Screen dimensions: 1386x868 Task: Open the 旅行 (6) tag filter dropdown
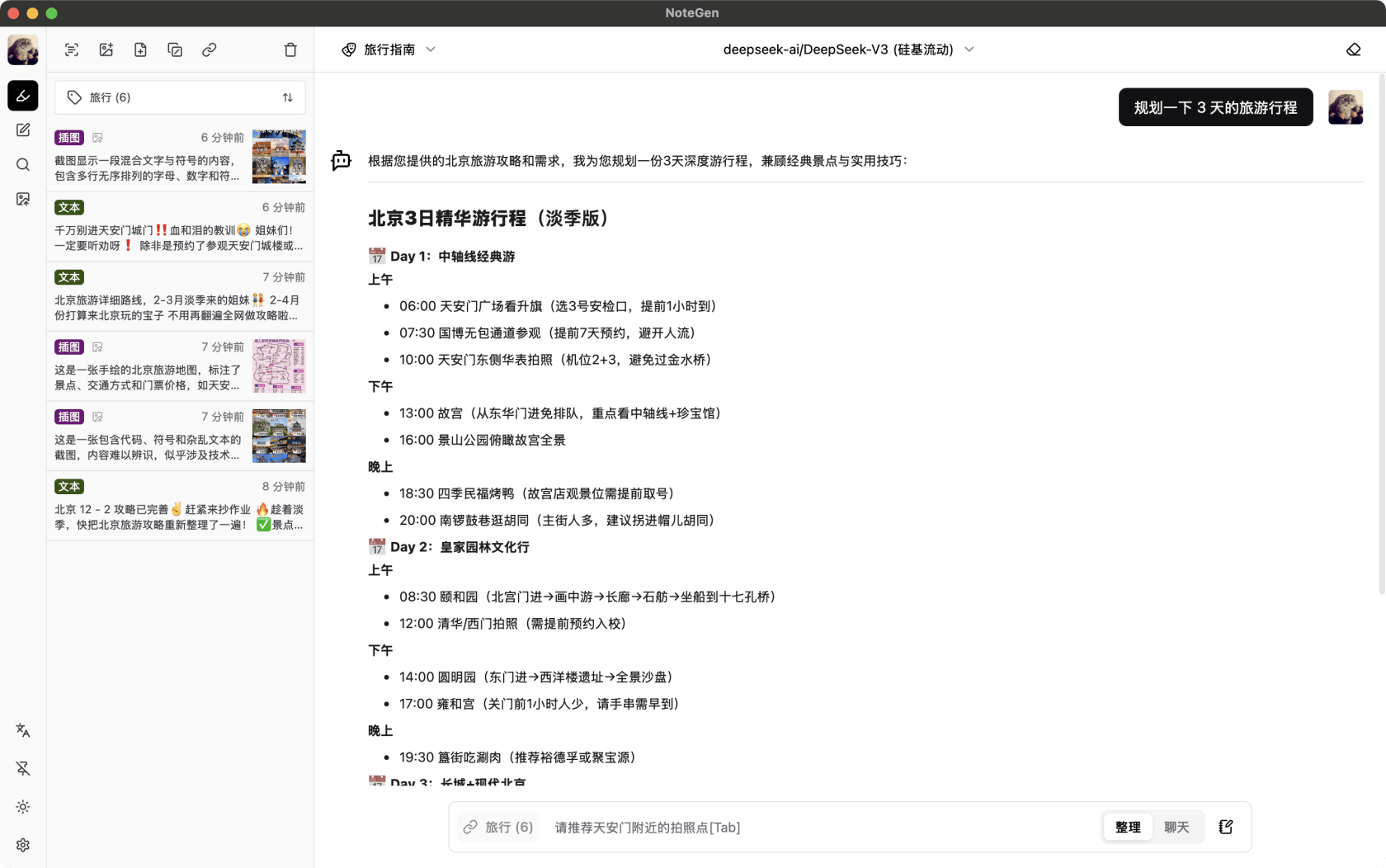pos(111,97)
